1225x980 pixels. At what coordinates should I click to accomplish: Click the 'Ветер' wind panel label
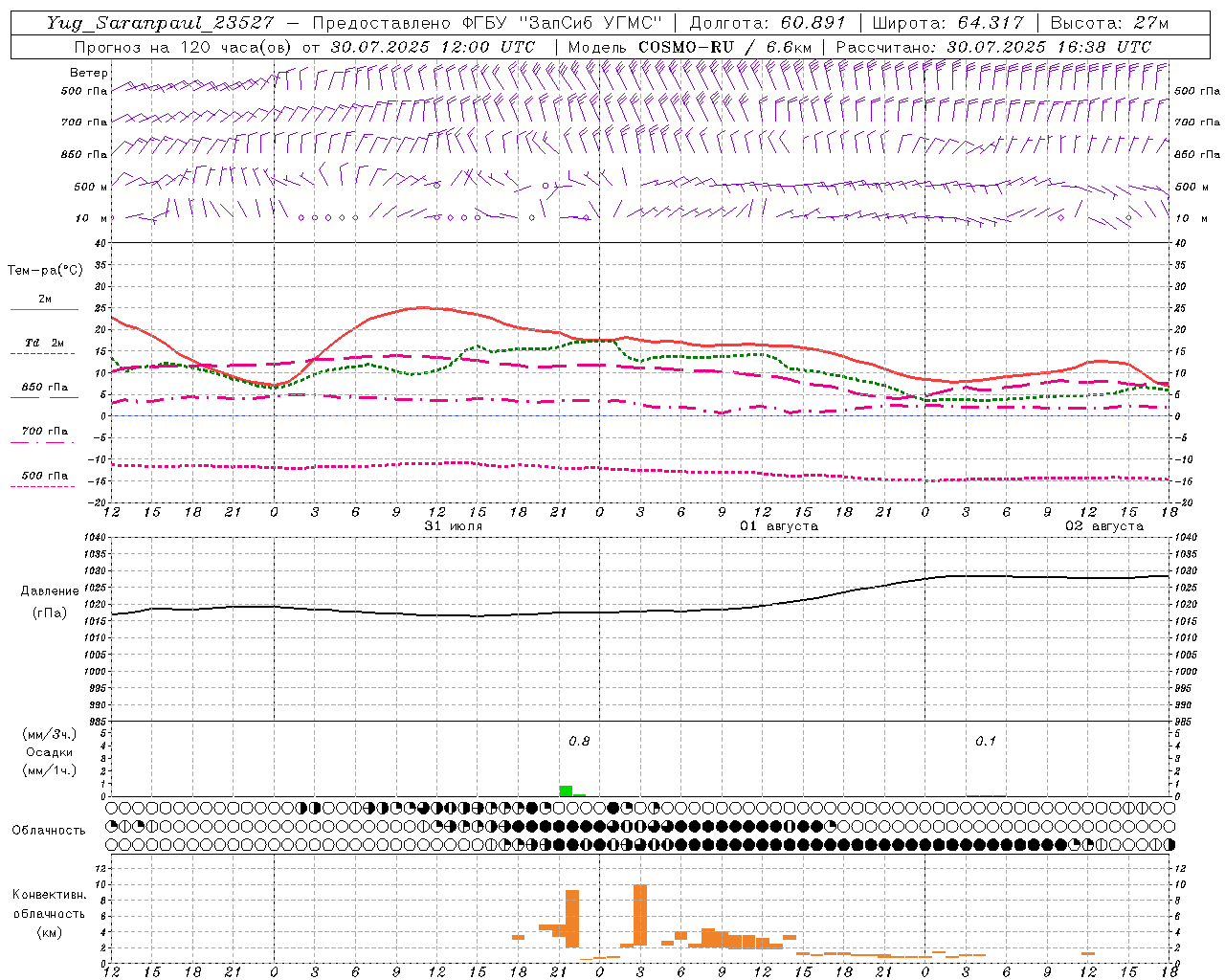click(x=89, y=73)
